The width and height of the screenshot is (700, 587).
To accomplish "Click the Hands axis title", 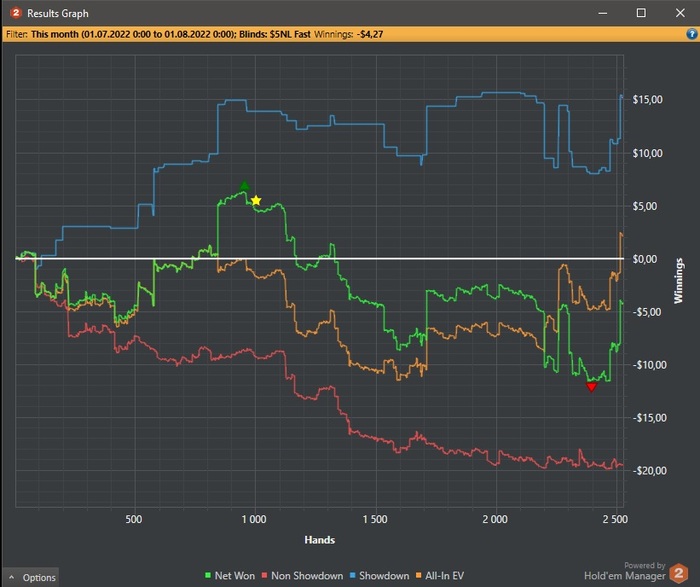I will 320,540.
